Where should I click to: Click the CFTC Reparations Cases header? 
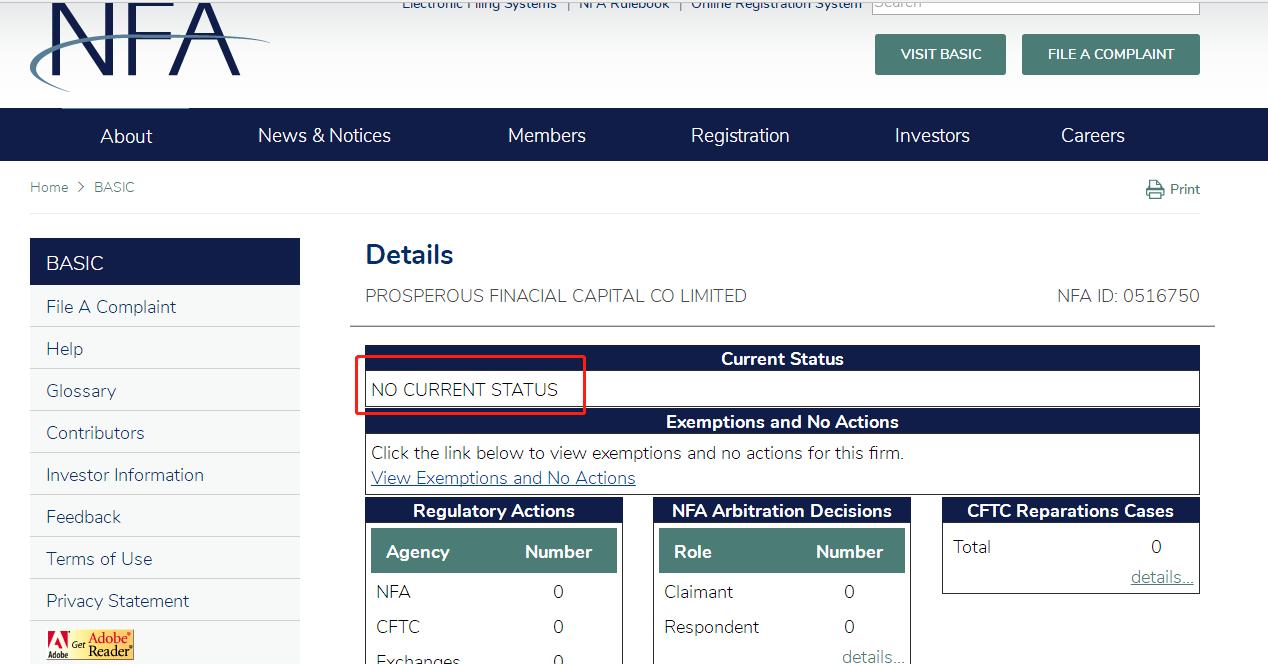(1070, 511)
